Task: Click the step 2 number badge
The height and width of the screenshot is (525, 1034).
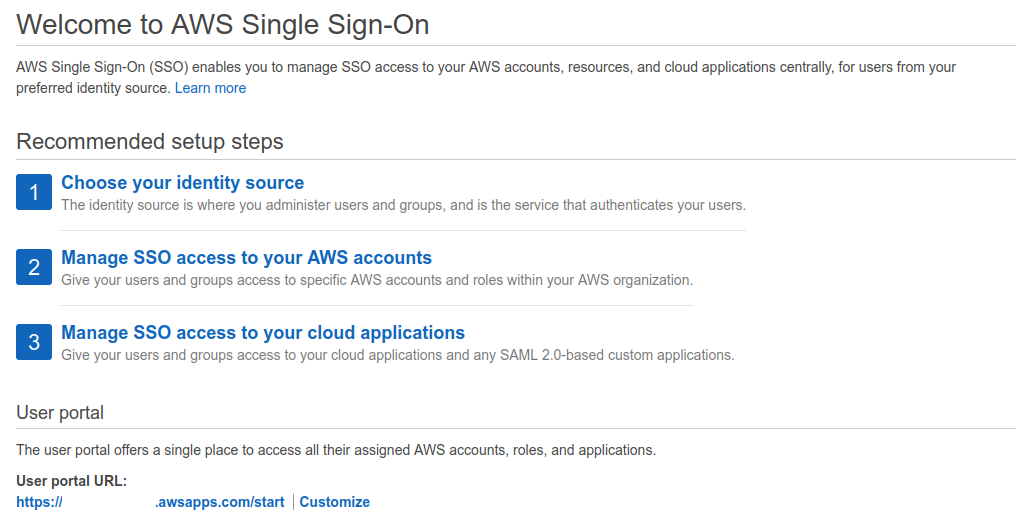Action: [34, 267]
